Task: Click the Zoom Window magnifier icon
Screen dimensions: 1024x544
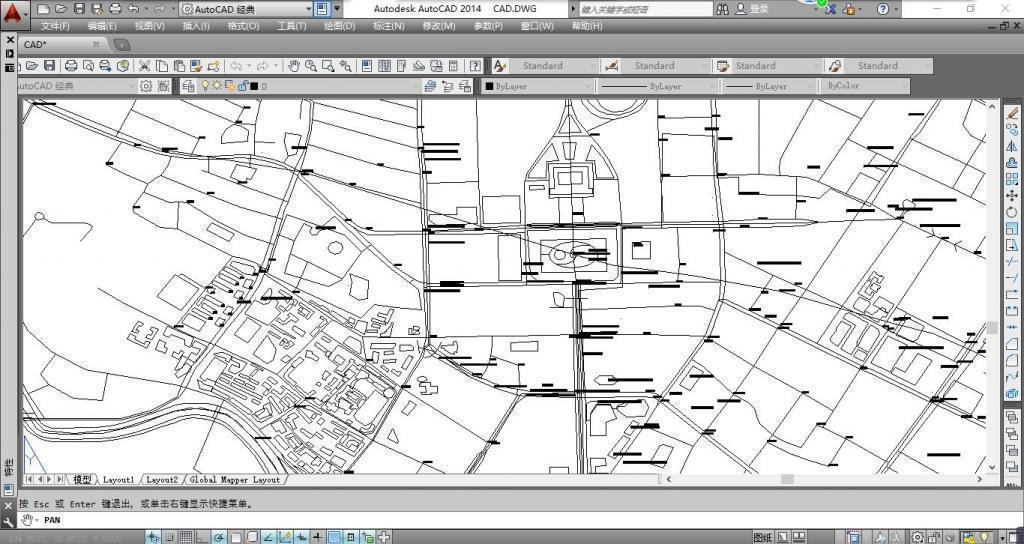Action: coord(328,66)
